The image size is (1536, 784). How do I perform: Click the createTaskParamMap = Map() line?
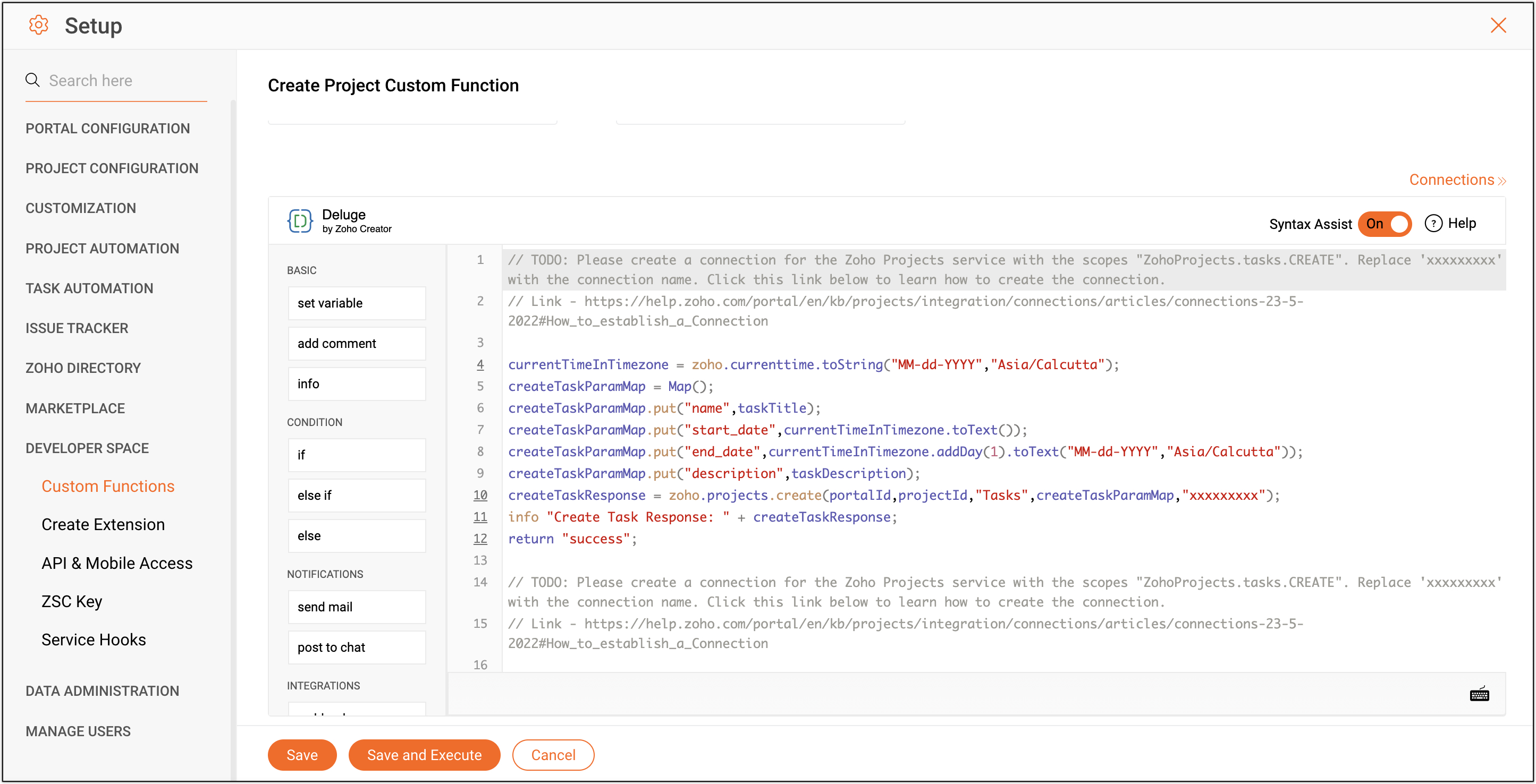[x=611, y=386]
